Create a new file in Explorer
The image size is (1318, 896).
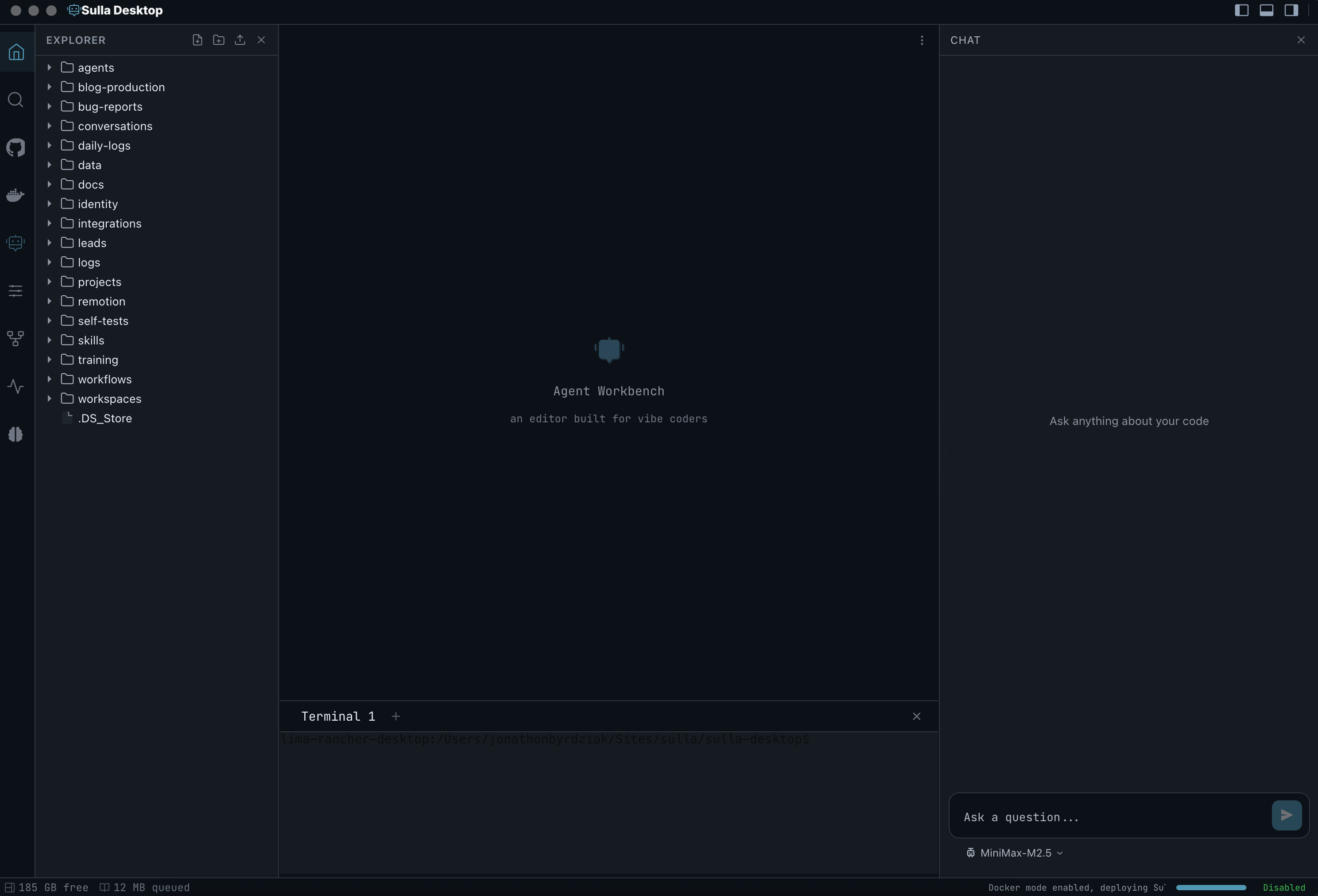pos(198,40)
